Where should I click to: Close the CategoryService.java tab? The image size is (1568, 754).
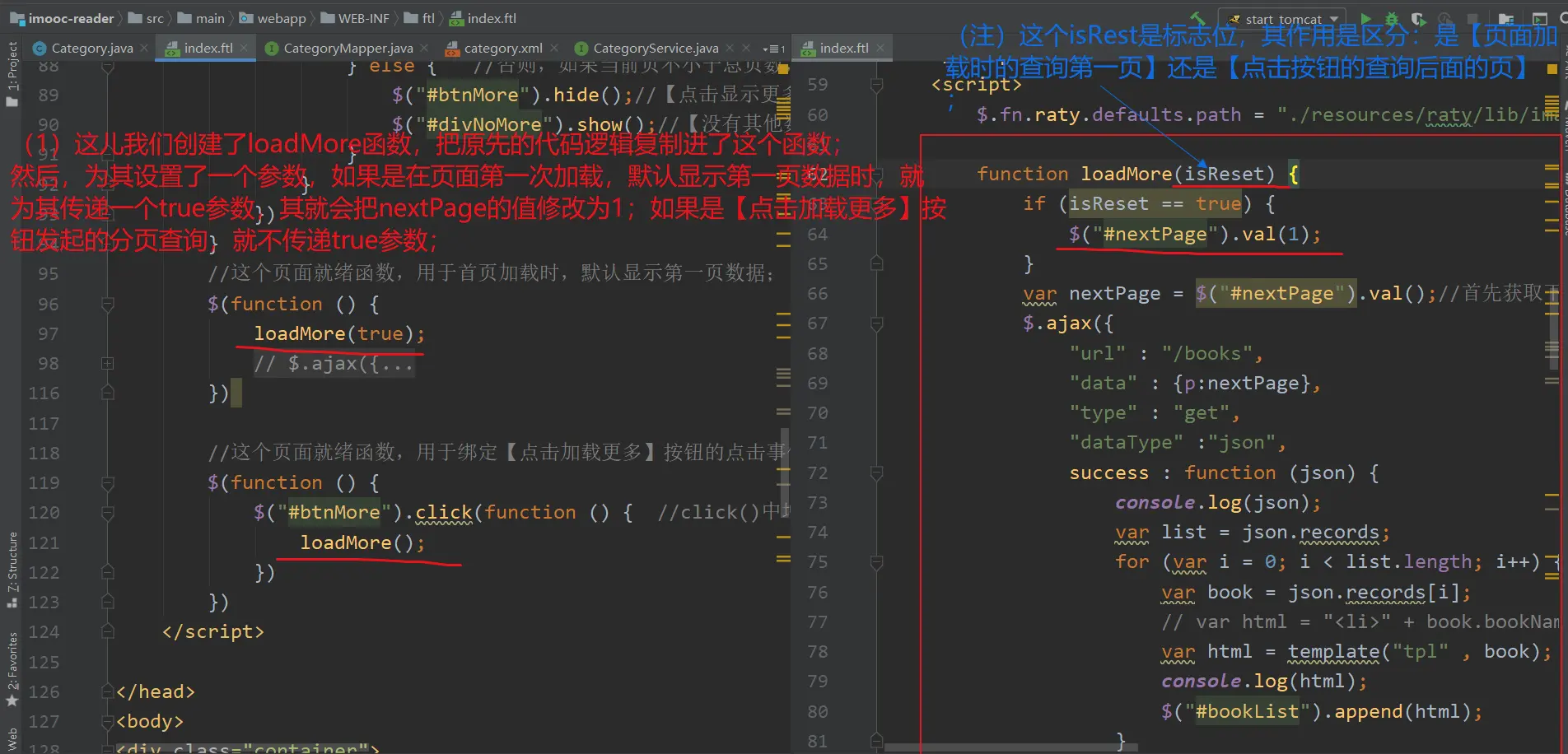(730, 49)
